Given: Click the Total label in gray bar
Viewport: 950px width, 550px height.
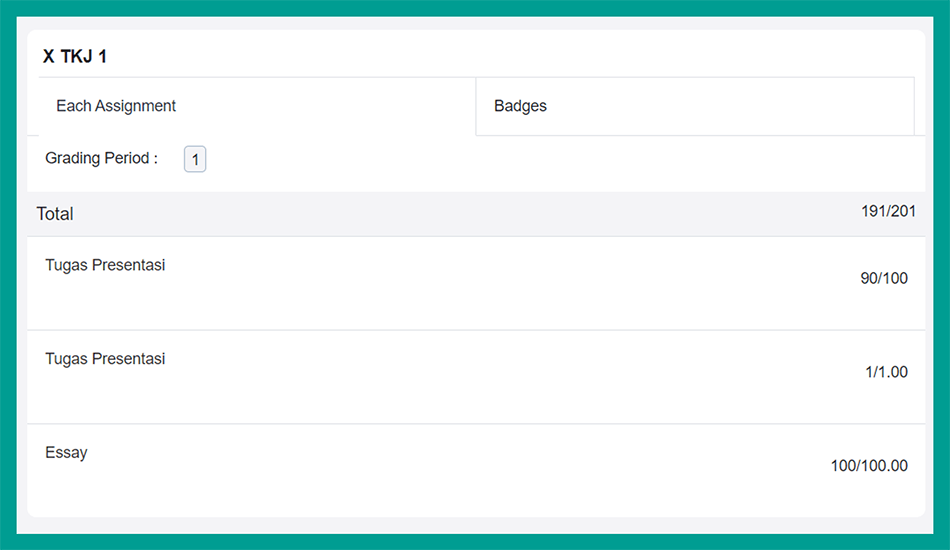Looking at the screenshot, I should coord(55,214).
